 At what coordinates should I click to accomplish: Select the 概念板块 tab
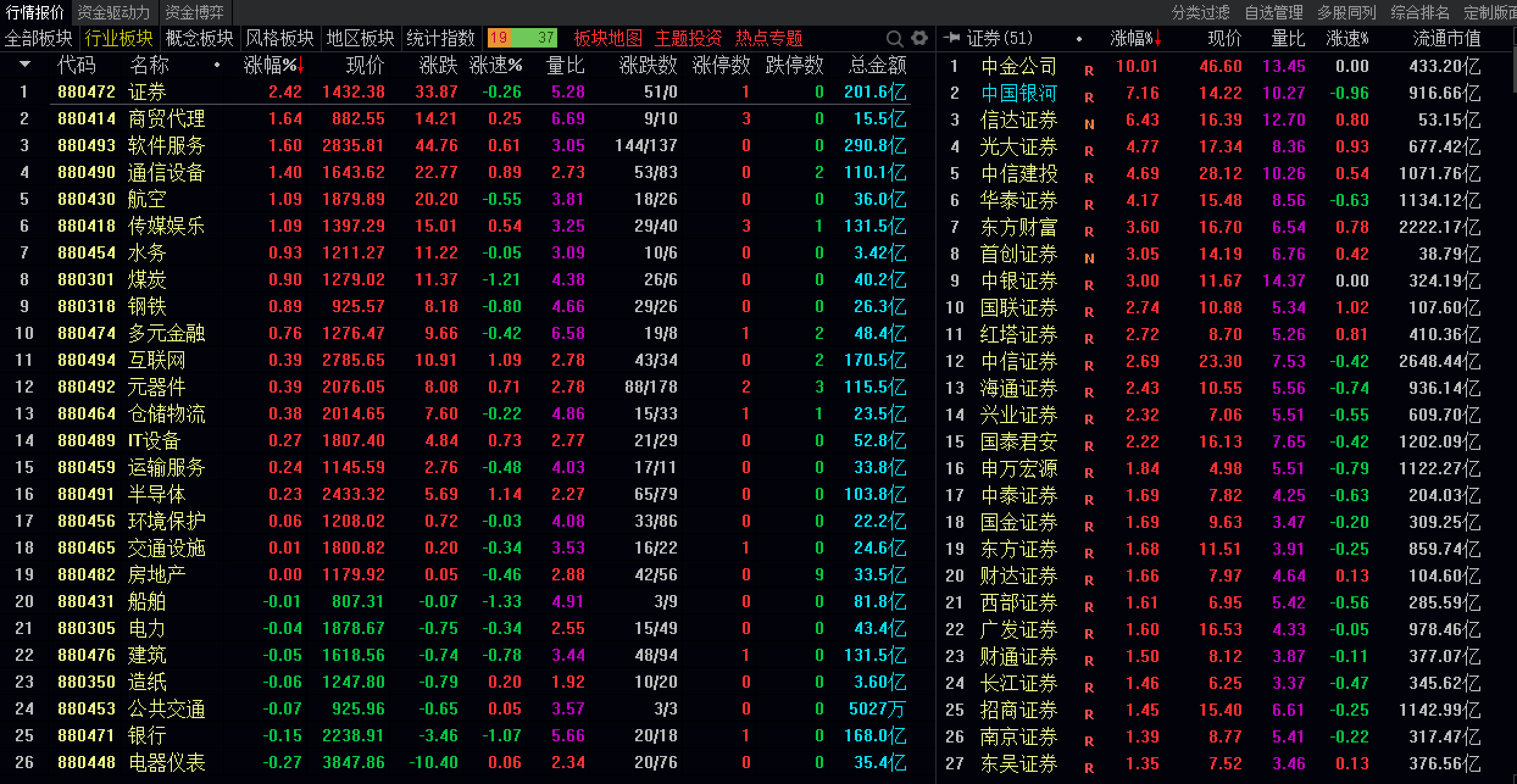(199, 38)
